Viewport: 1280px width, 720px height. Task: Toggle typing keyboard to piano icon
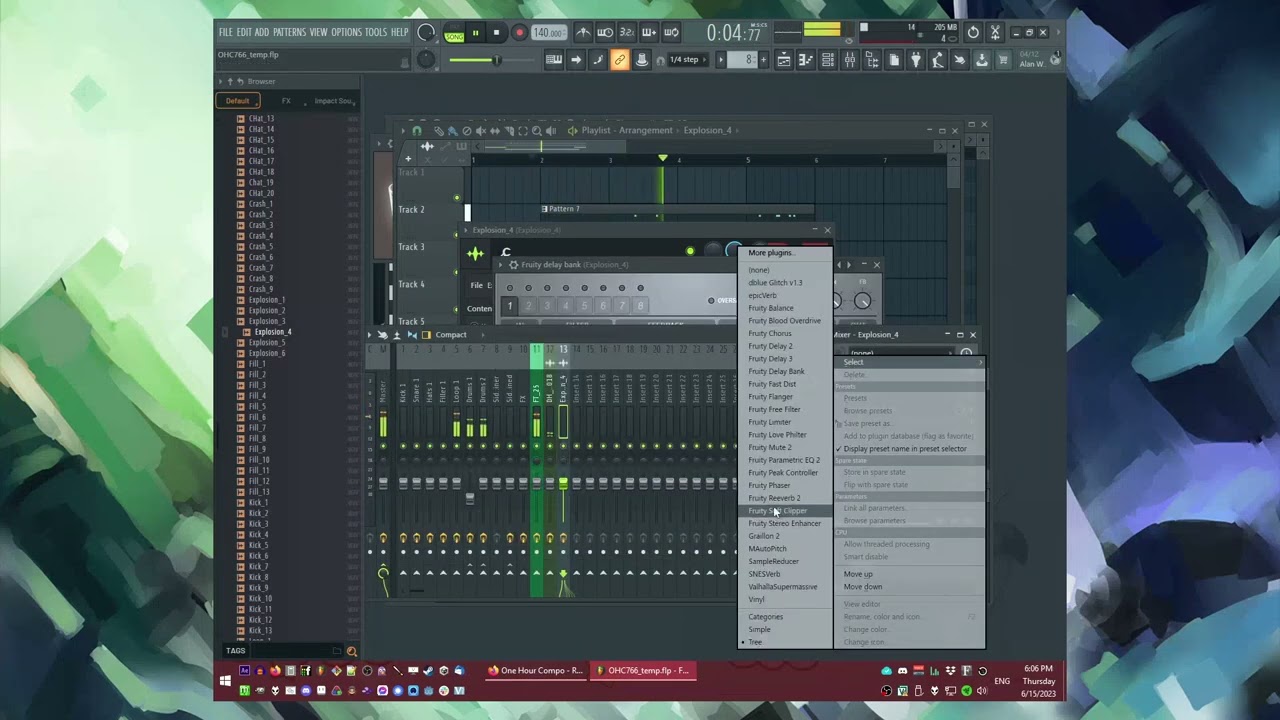click(x=553, y=60)
